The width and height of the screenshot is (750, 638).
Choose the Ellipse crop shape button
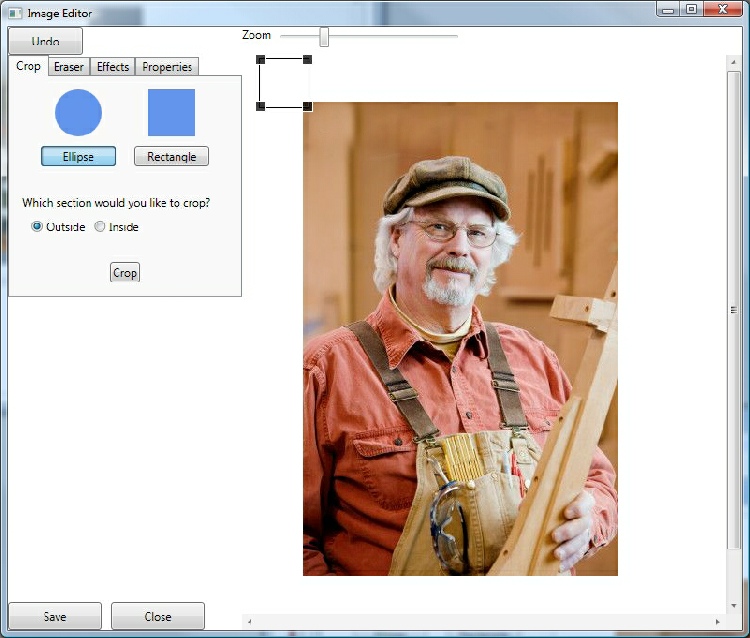[78, 157]
